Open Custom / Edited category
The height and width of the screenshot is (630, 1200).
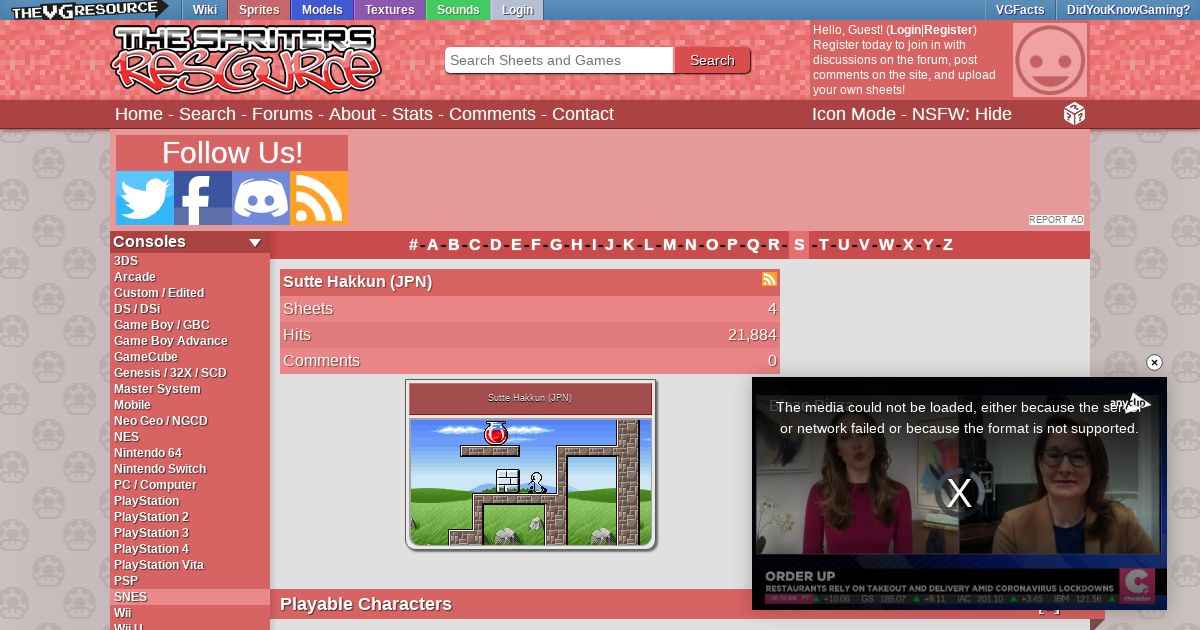pyautogui.click(x=190, y=293)
